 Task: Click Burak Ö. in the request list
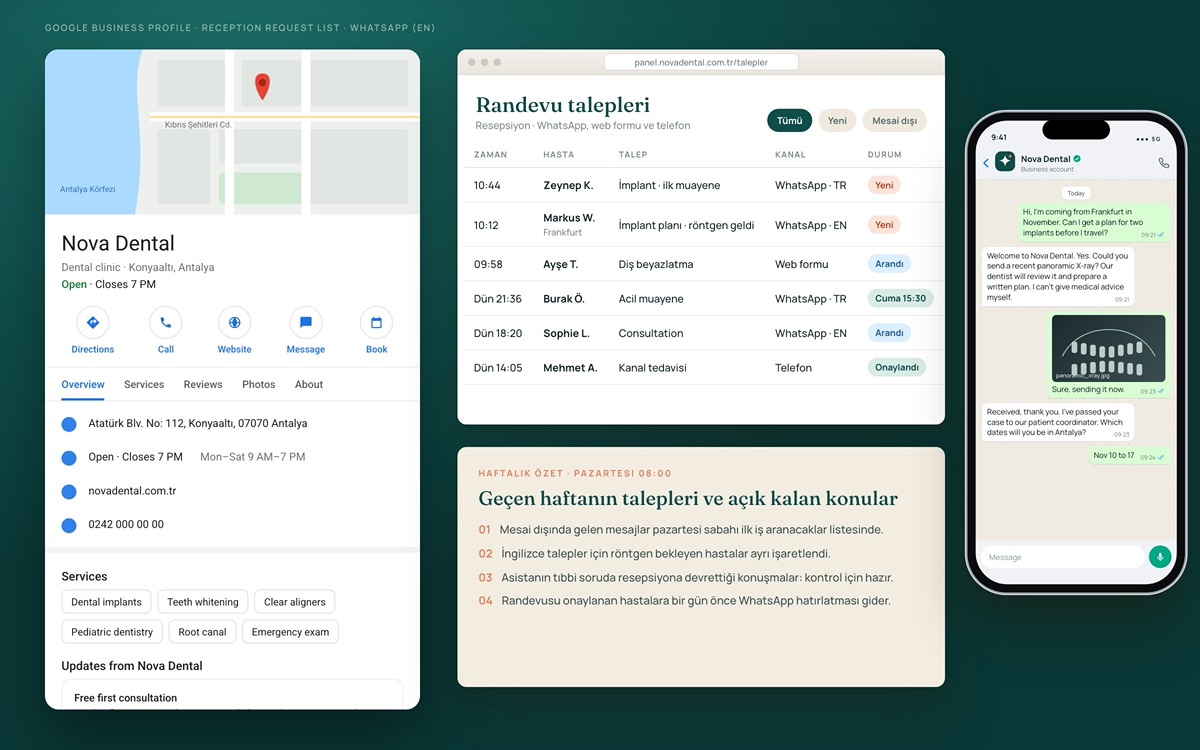pyautogui.click(x=564, y=299)
